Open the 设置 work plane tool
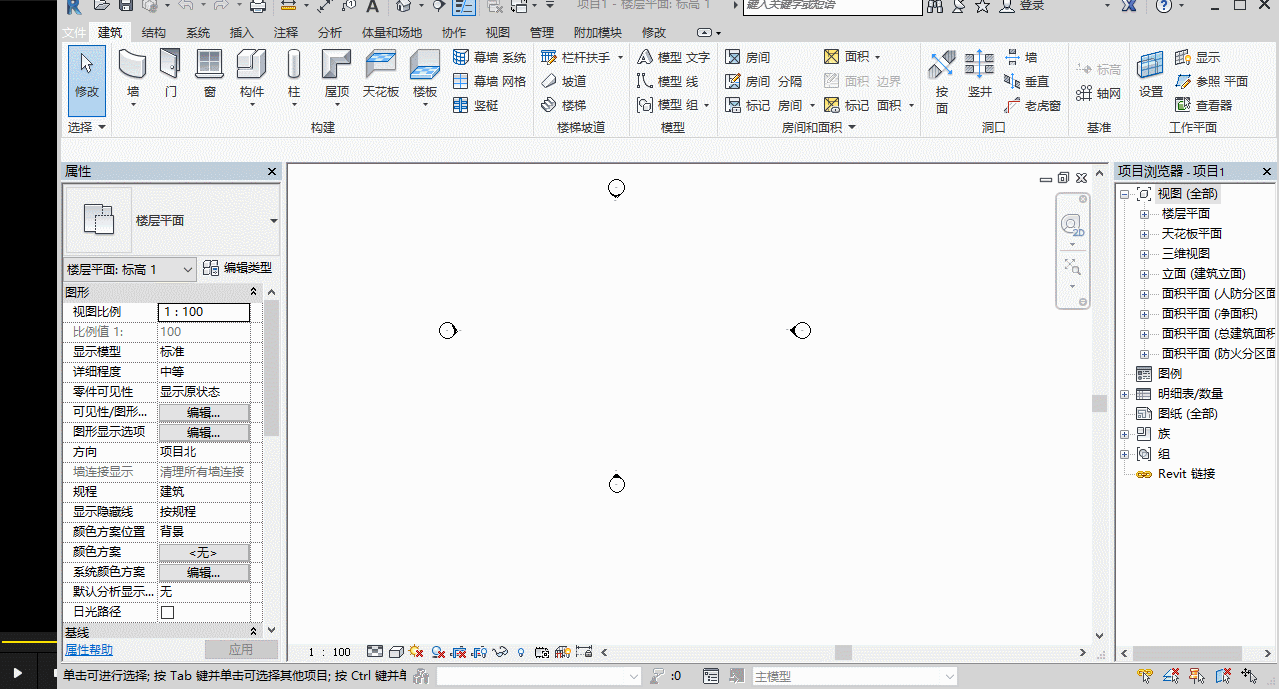The image size is (1279, 689). 1151,76
